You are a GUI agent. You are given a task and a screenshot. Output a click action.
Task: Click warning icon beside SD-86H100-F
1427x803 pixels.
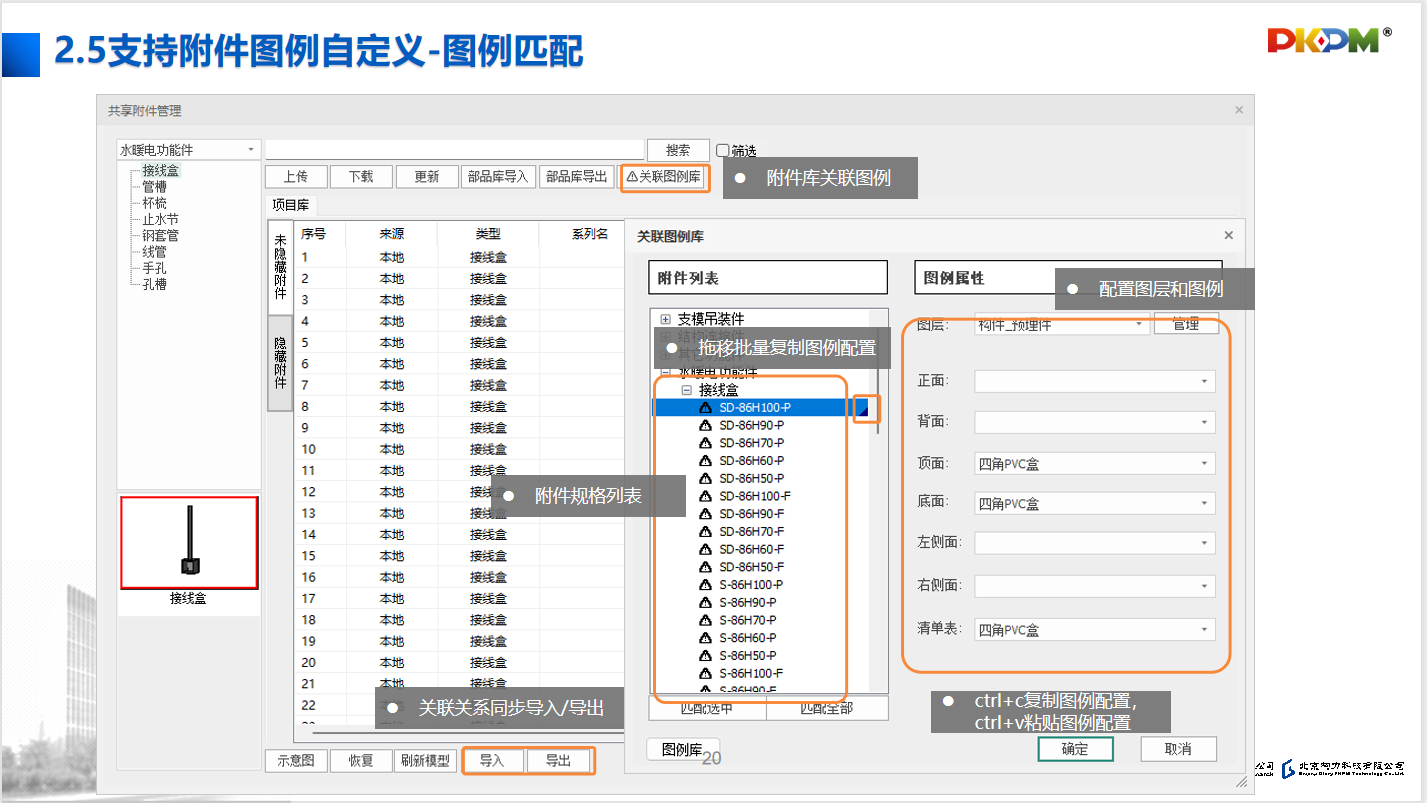[x=705, y=496]
